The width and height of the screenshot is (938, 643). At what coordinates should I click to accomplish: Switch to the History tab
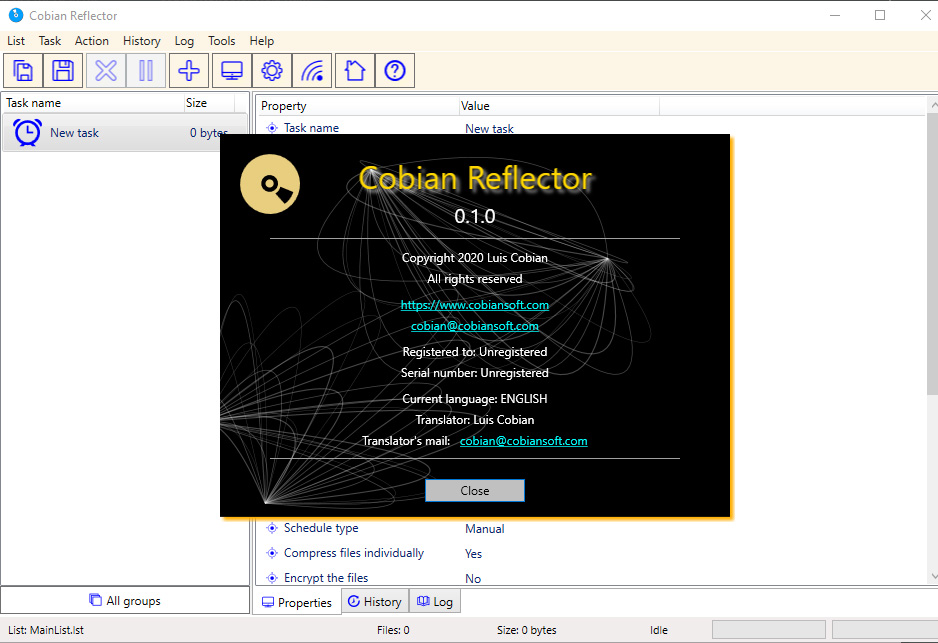pos(375,601)
